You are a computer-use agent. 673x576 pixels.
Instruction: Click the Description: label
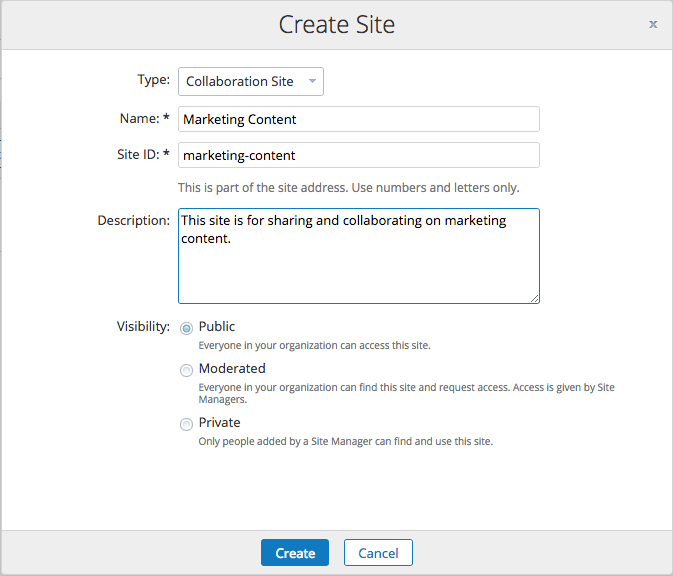coord(134,220)
